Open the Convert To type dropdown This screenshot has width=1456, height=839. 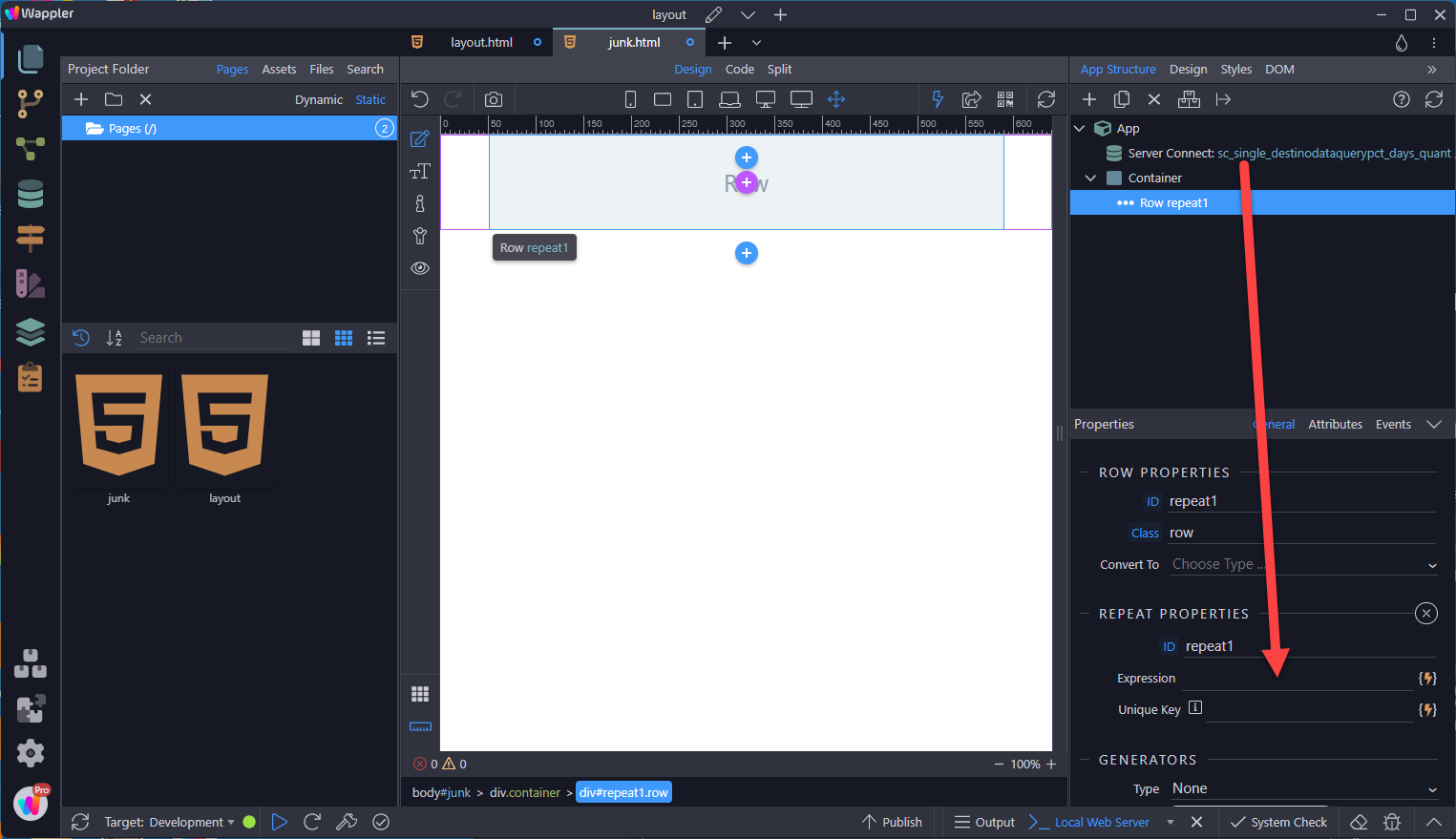(x=1303, y=564)
